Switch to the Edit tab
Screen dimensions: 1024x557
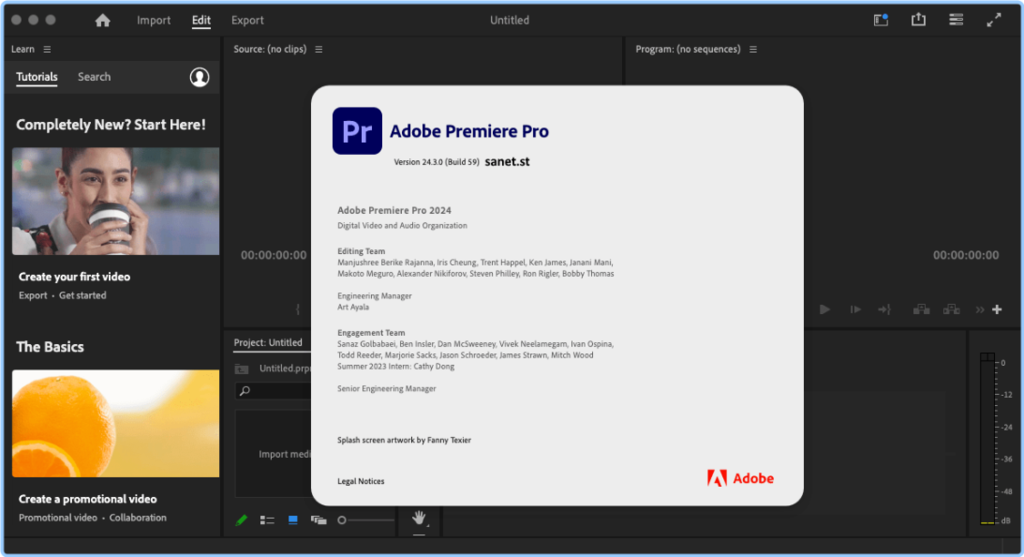(x=201, y=20)
